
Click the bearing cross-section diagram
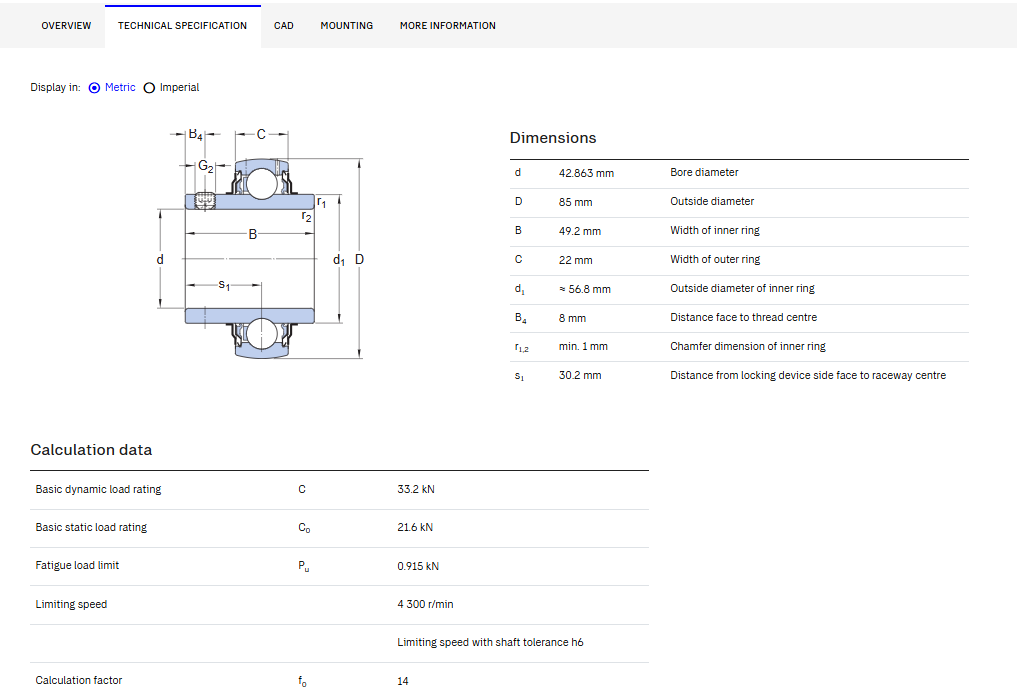pos(261,244)
